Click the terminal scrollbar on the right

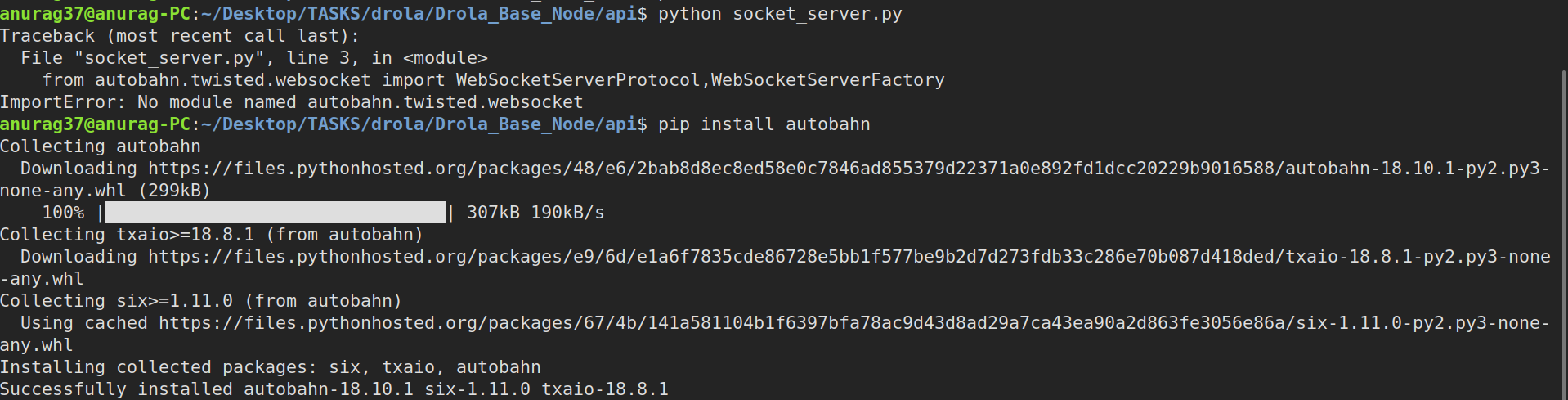click(1564, 236)
